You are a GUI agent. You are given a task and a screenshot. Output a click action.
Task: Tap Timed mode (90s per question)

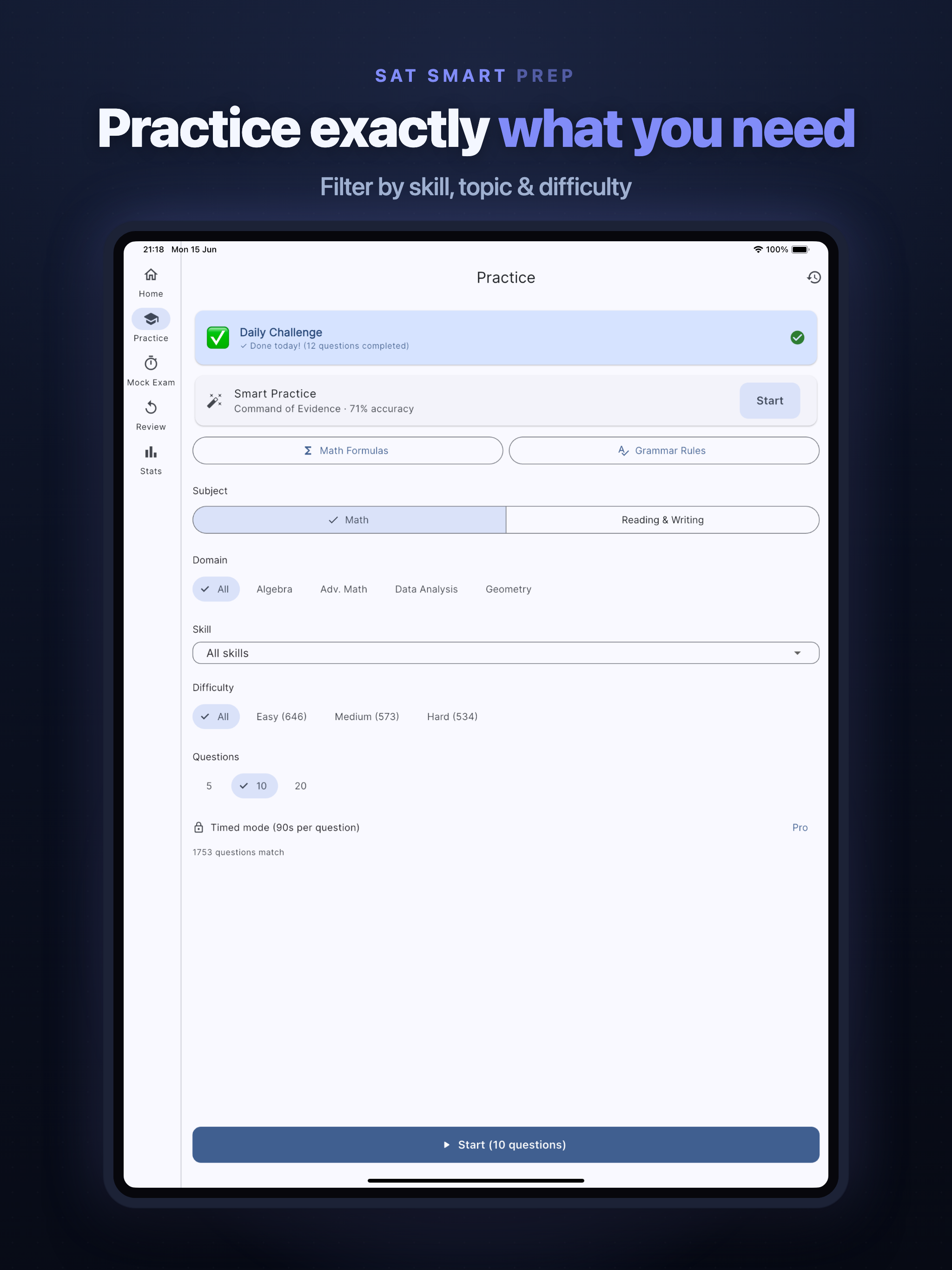click(x=285, y=827)
